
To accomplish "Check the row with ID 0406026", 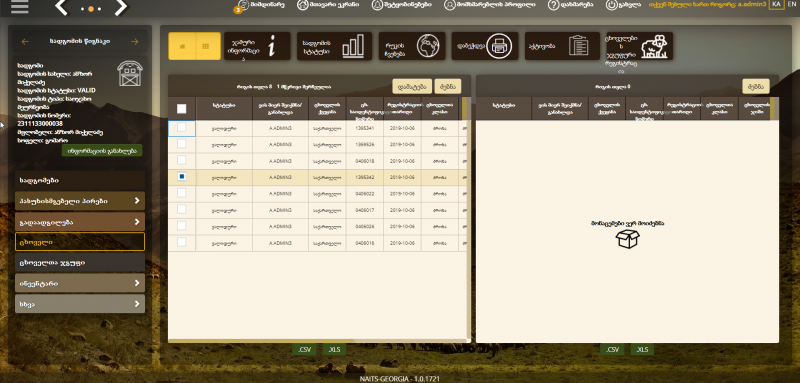I will point(182,226).
